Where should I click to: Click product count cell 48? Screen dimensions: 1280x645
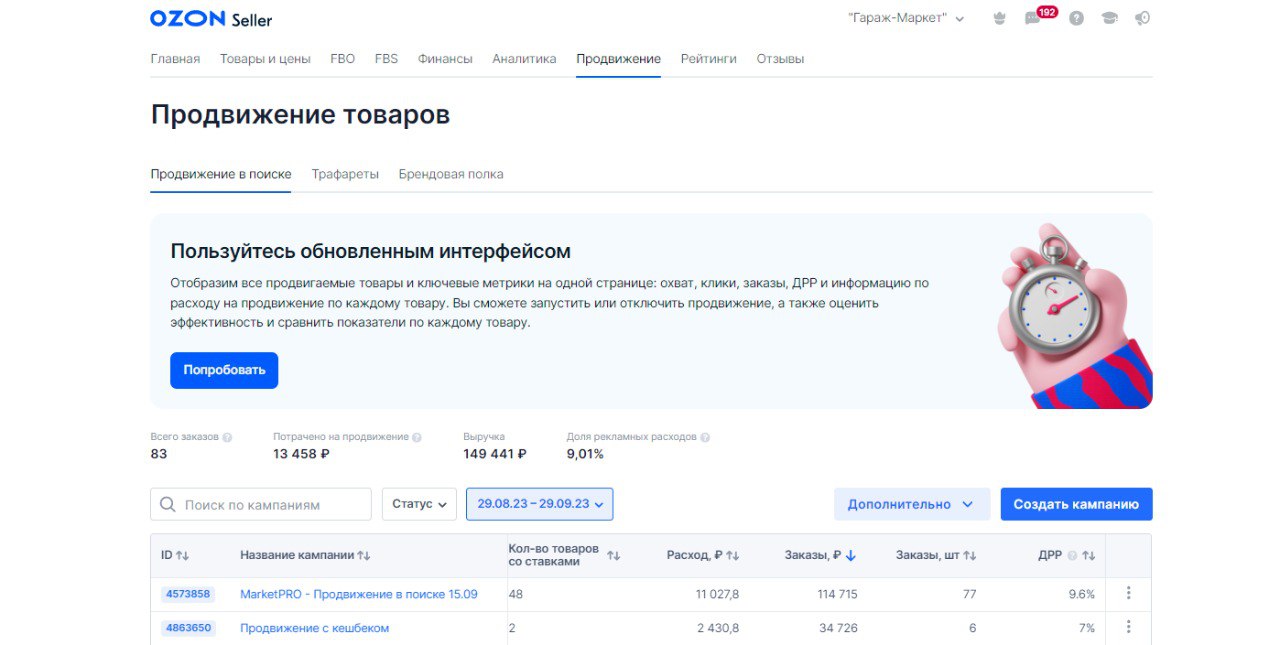(516, 594)
